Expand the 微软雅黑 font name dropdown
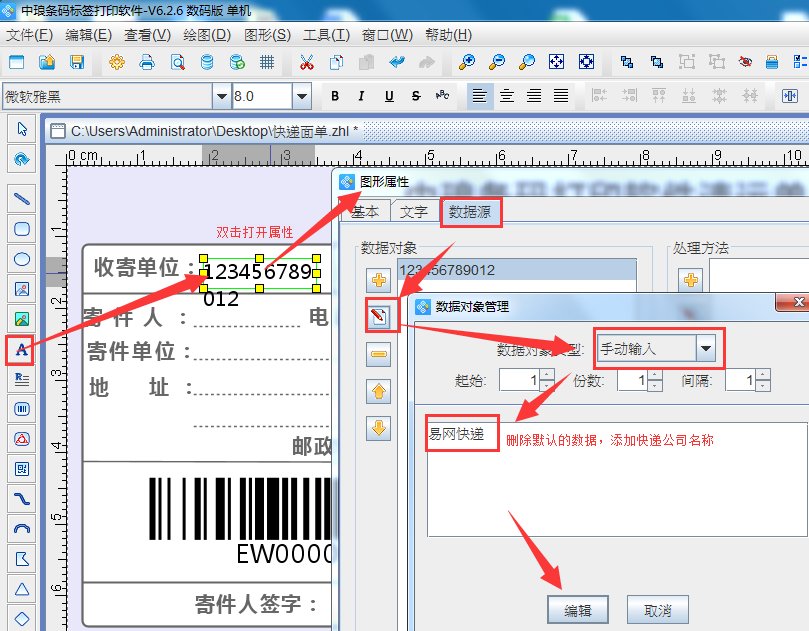This screenshot has width=809, height=631. pos(221,97)
